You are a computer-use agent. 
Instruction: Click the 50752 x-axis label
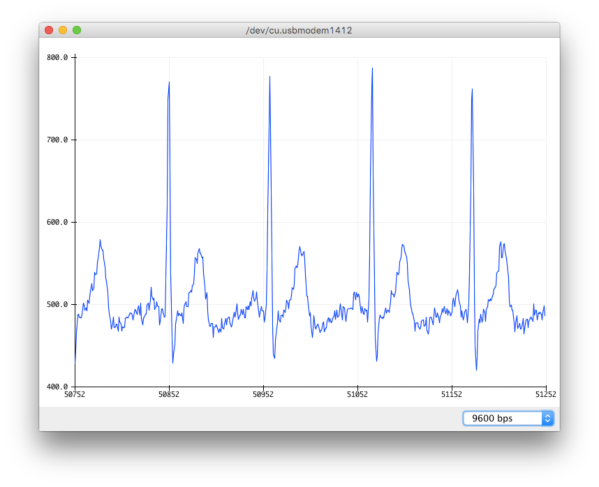[75, 394]
